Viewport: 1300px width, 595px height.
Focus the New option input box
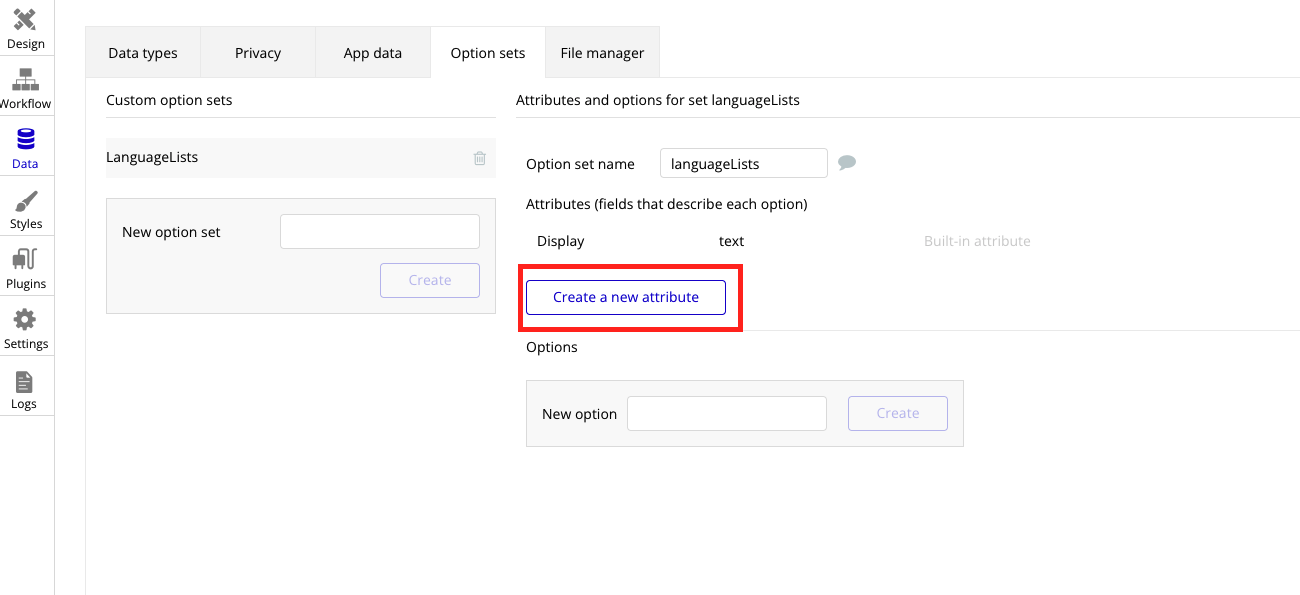point(727,414)
